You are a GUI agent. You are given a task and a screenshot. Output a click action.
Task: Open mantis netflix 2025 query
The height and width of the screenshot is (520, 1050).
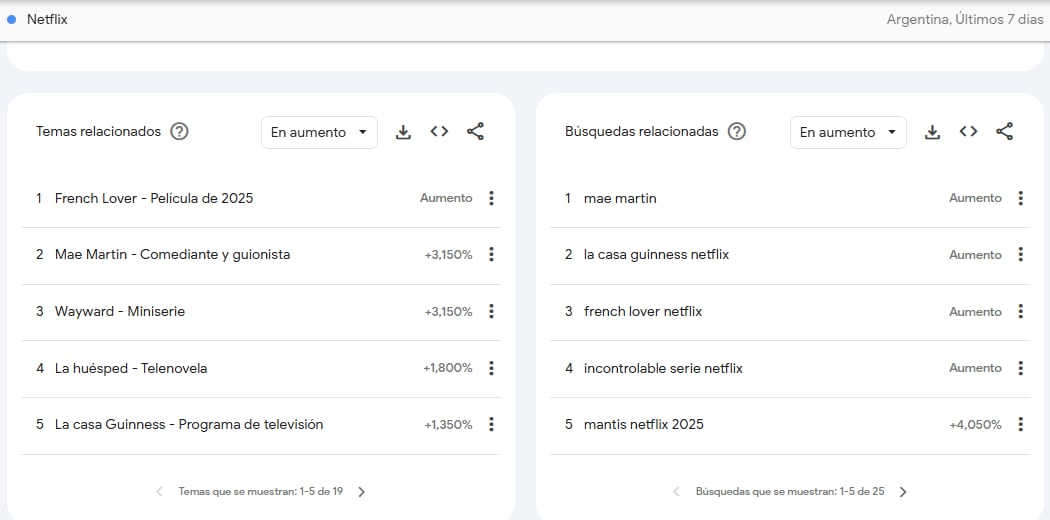click(644, 424)
